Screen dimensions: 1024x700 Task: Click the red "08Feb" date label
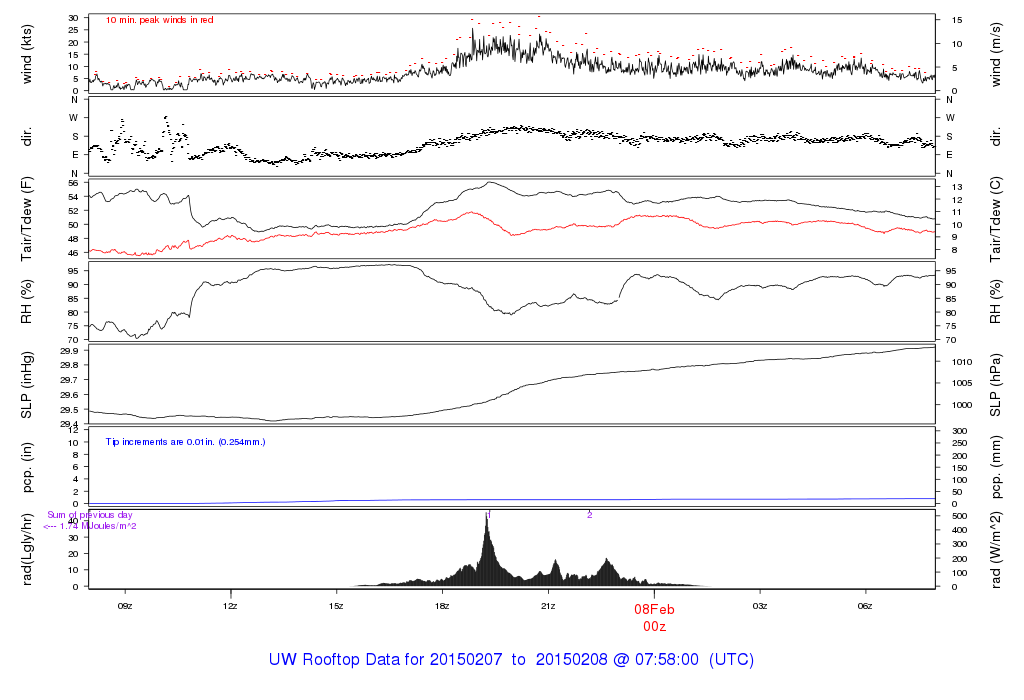(654, 609)
